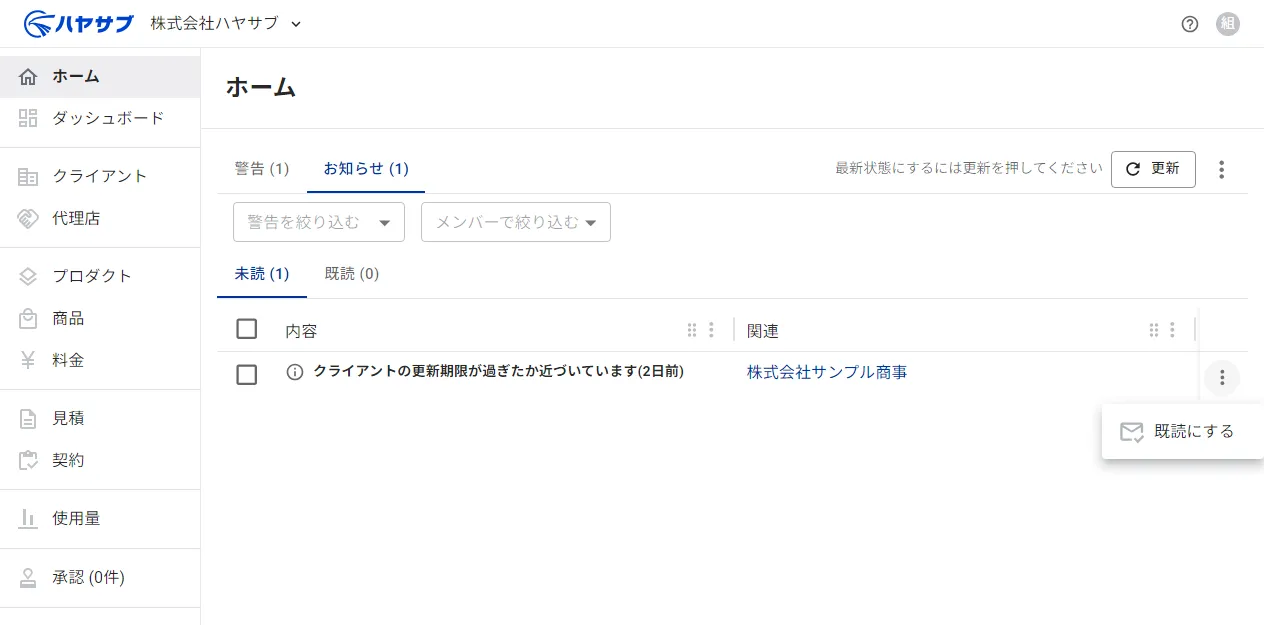The image size is (1264, 625).
Task: Open the user avatar menu
Action: (1228, 24)
